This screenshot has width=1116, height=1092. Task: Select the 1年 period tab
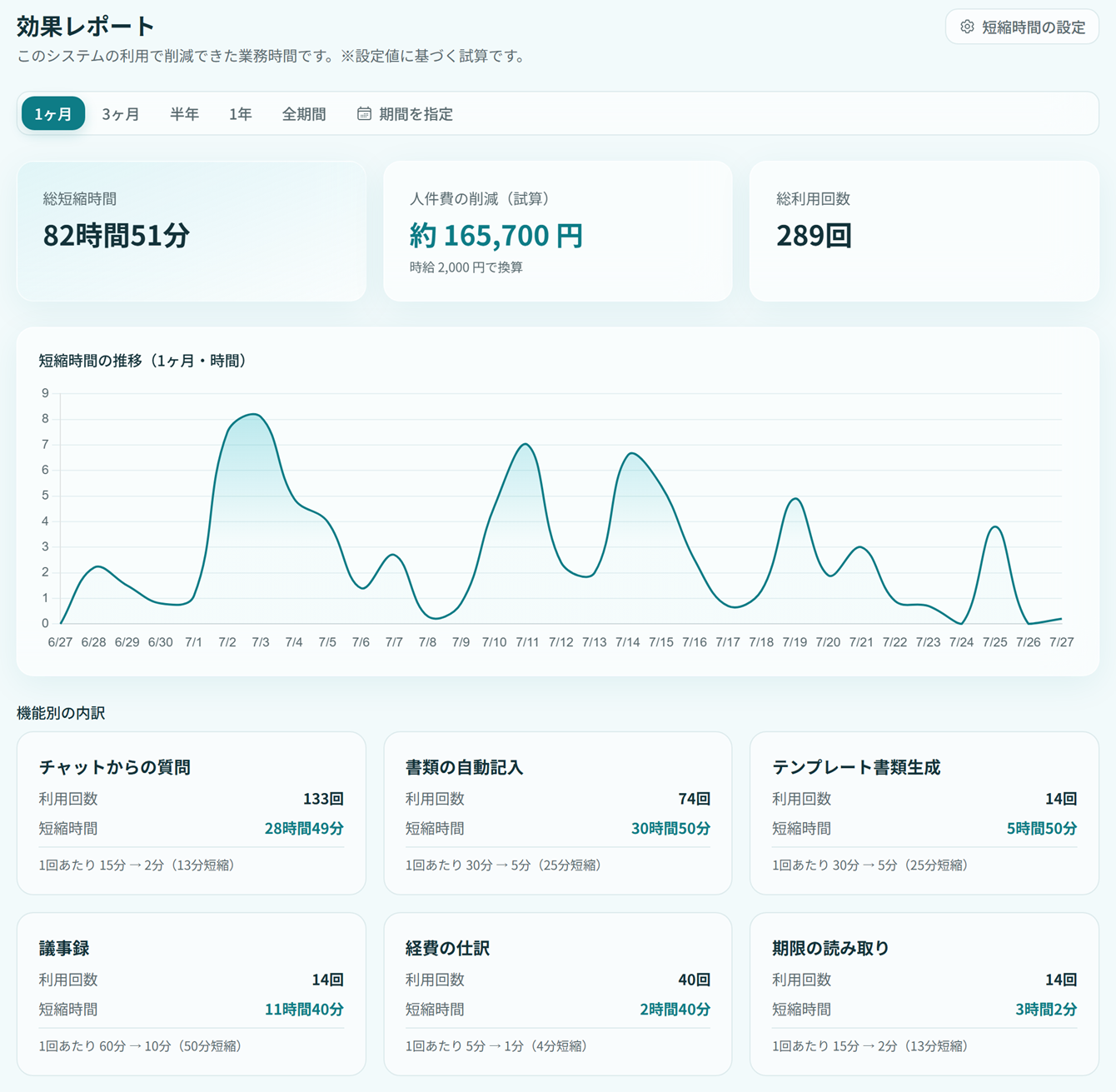click(x=240, y=113)
